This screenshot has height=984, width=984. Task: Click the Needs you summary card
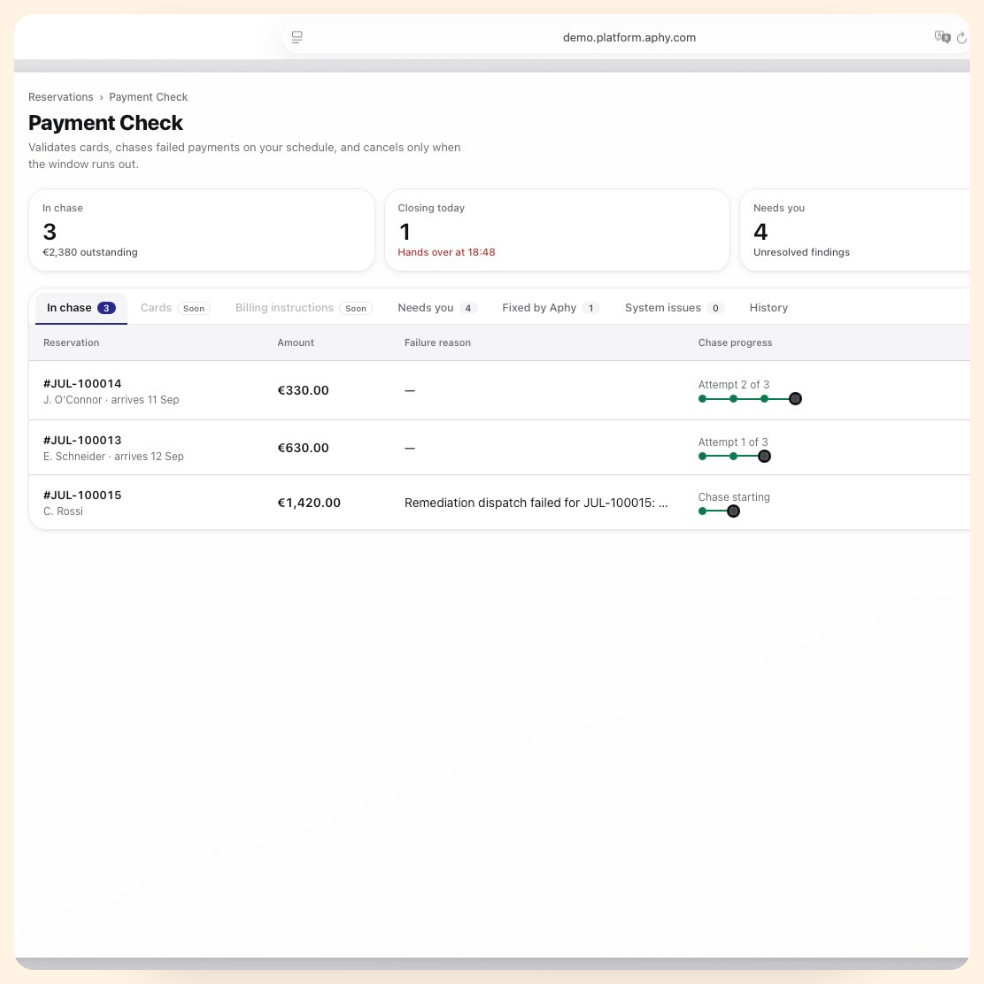[x=855, y=230]
